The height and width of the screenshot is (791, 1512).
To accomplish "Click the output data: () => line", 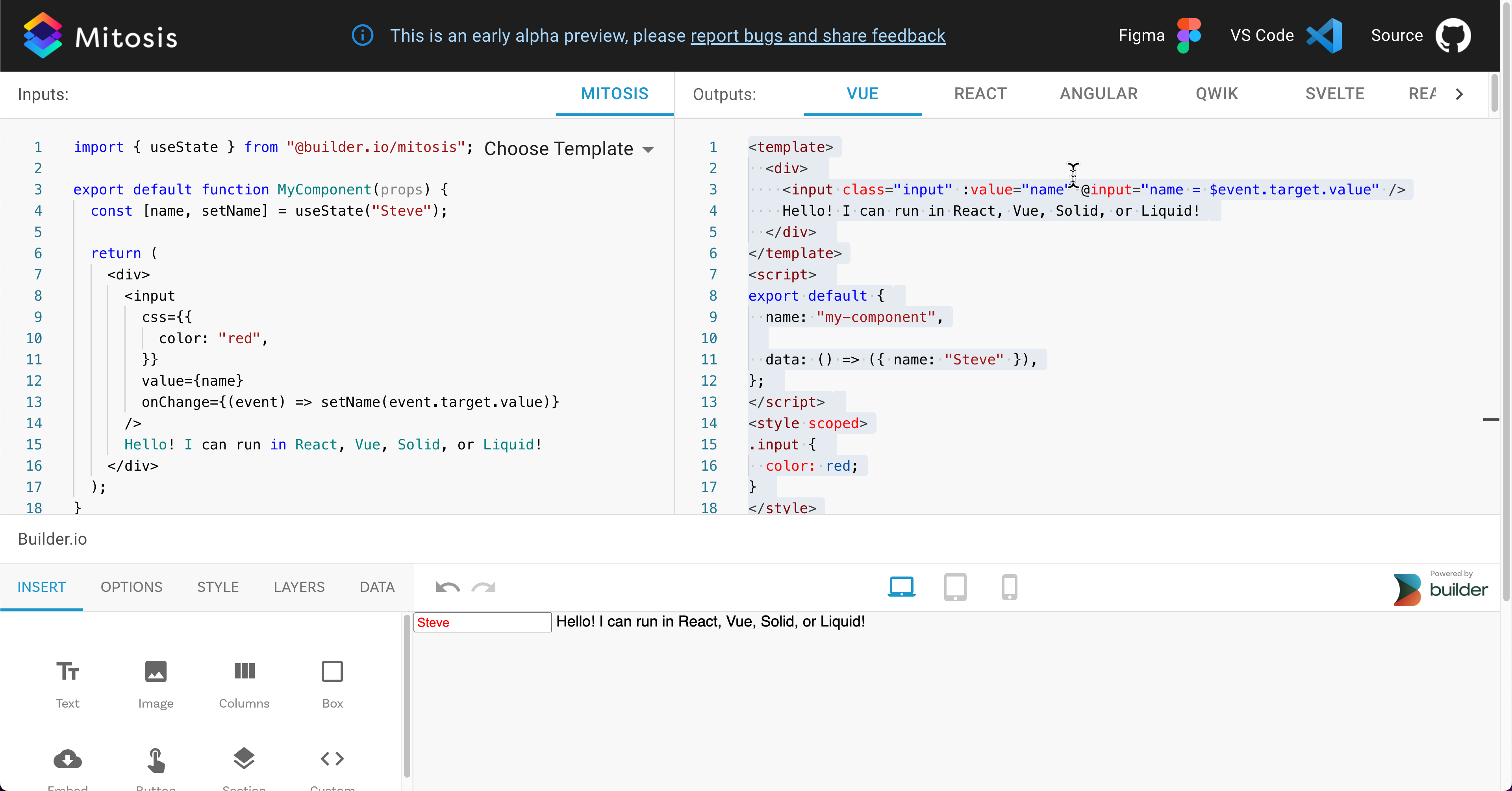I will click(901, 360).
